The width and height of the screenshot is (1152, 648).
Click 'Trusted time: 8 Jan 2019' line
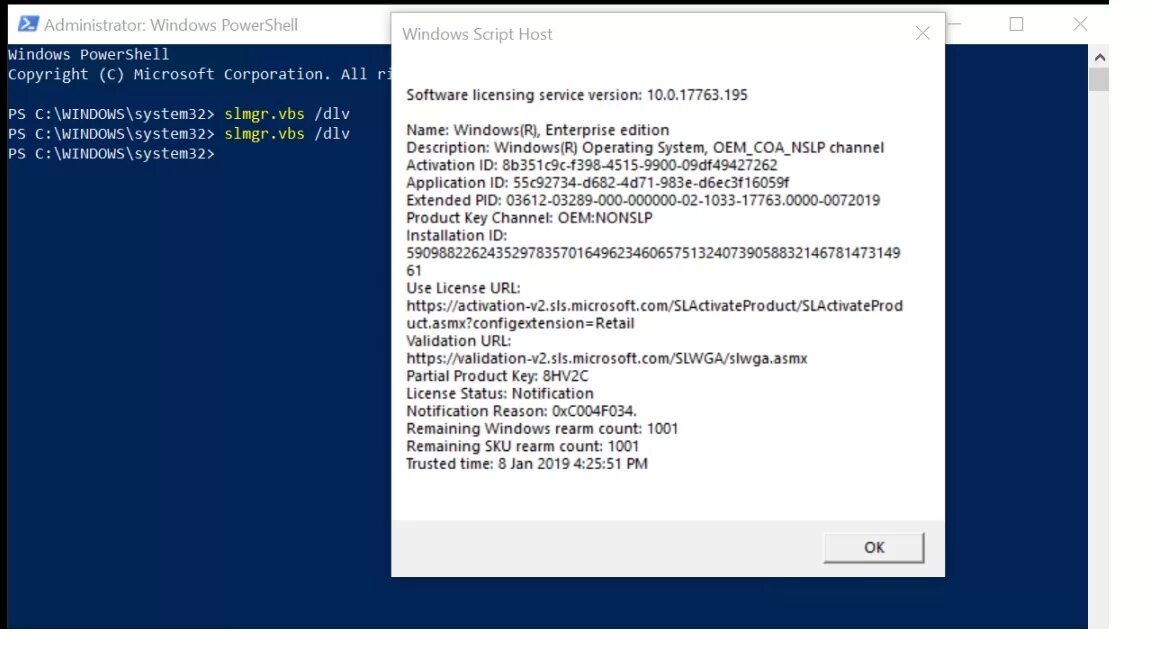coord(527,464)
